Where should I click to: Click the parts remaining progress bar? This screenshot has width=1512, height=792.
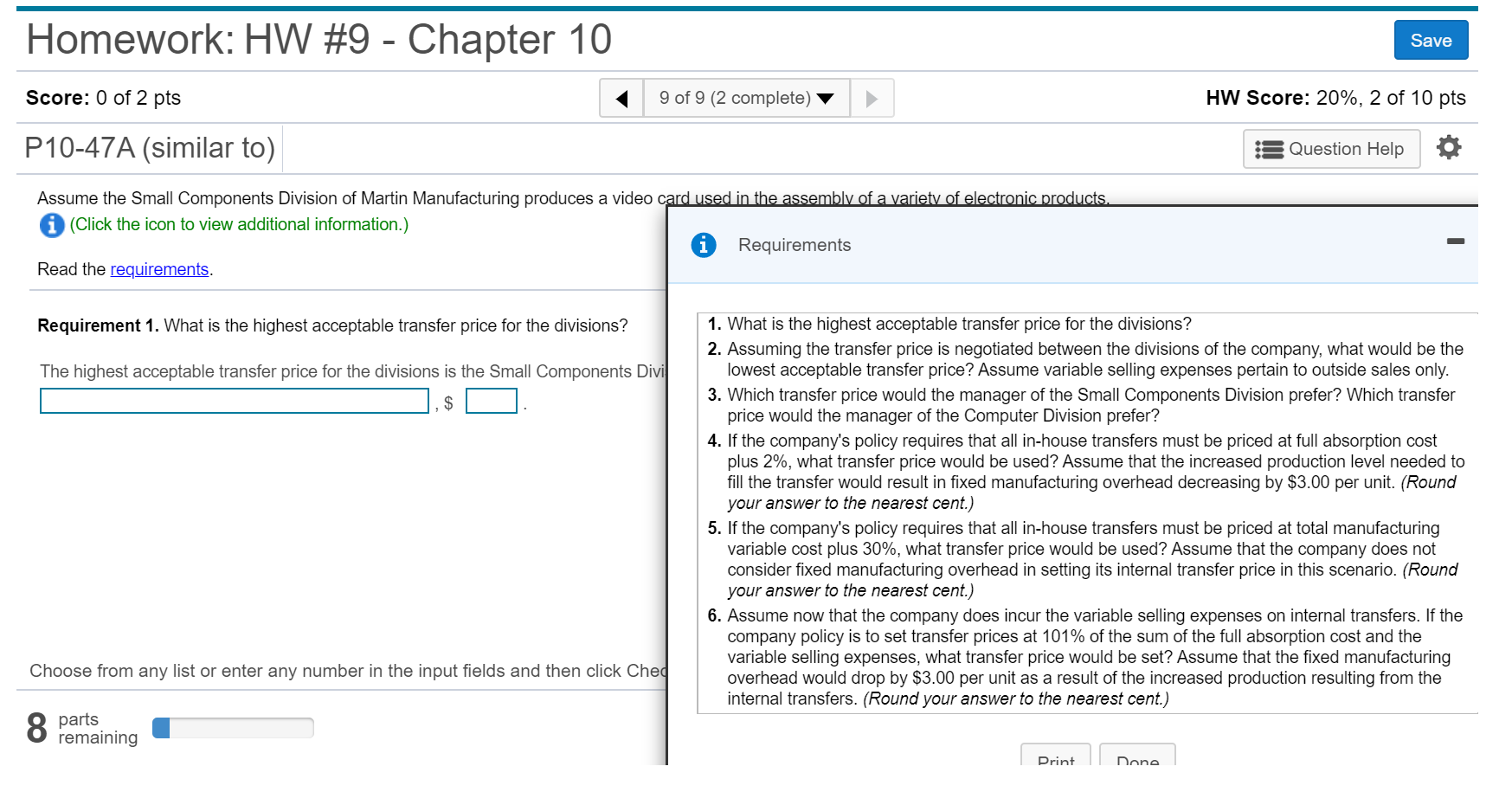pos(233,728)
